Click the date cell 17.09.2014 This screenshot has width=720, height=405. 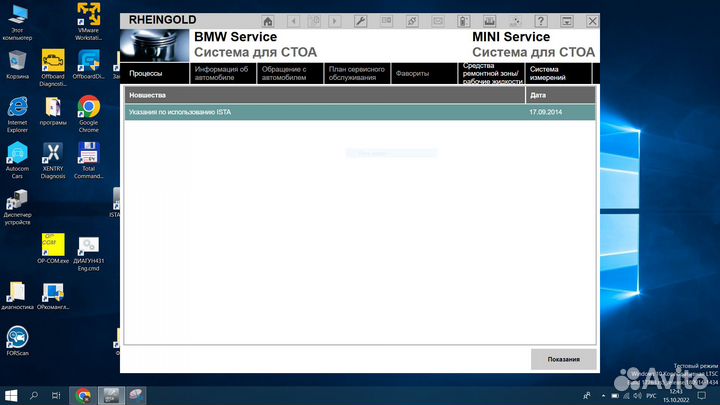pyautogui.click(x=546, y=112)
